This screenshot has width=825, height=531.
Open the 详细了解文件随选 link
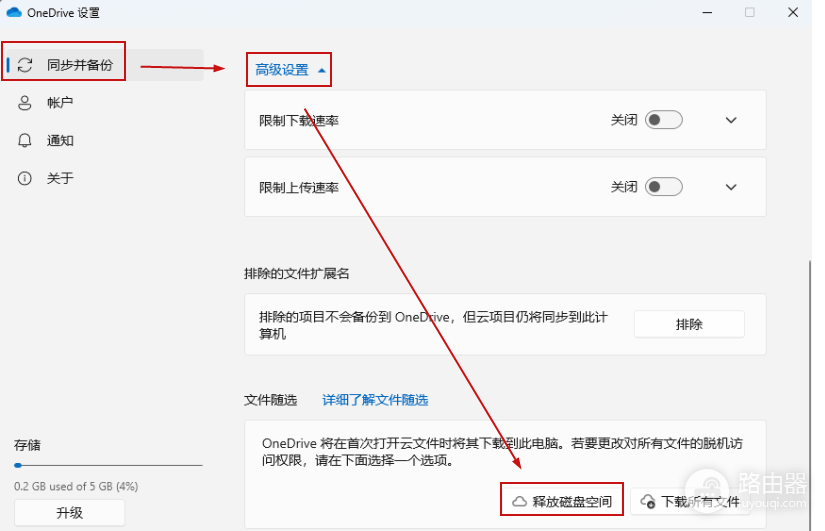click(x=375, y=400)
